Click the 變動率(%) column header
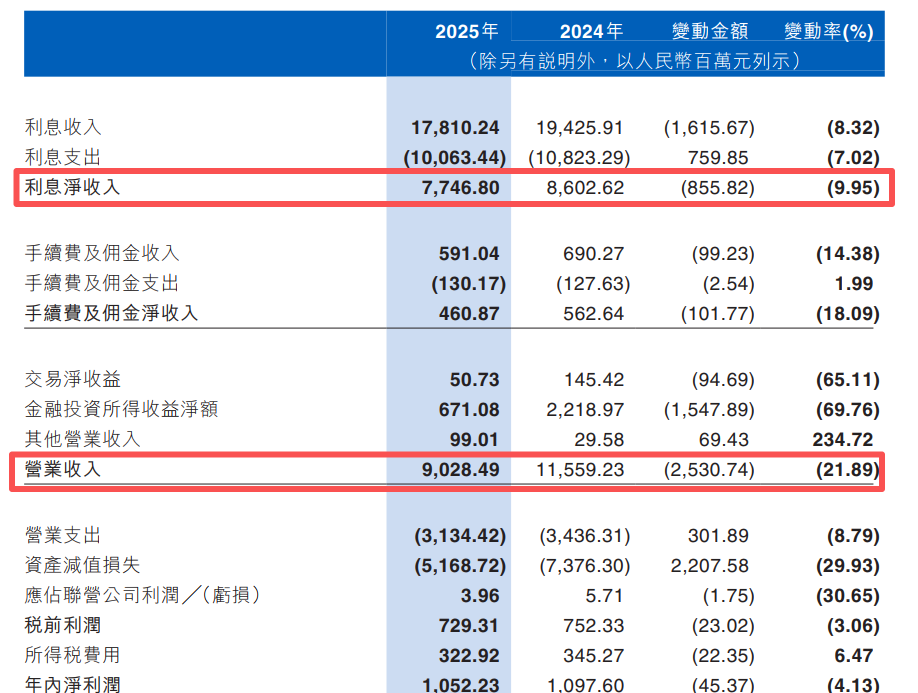 click(x=829, y=31)
